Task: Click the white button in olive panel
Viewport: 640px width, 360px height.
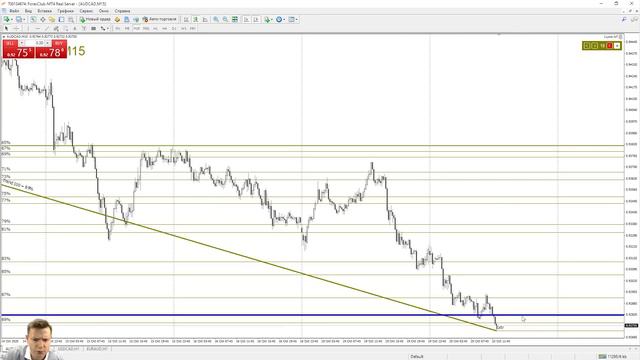Action: pyautogui.click(x=617, y=46)
